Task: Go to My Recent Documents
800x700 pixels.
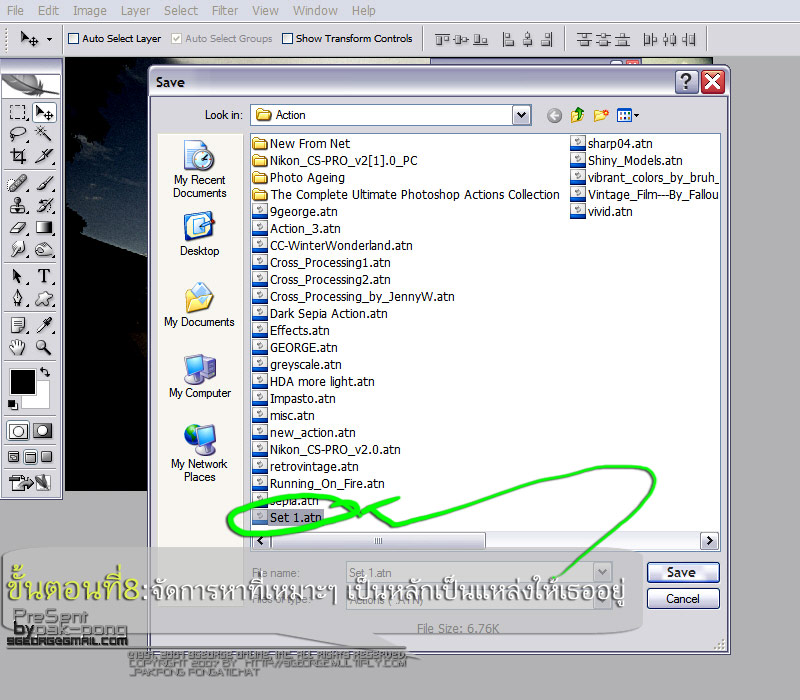Action: pyautogui.click(x=199, y=169)
